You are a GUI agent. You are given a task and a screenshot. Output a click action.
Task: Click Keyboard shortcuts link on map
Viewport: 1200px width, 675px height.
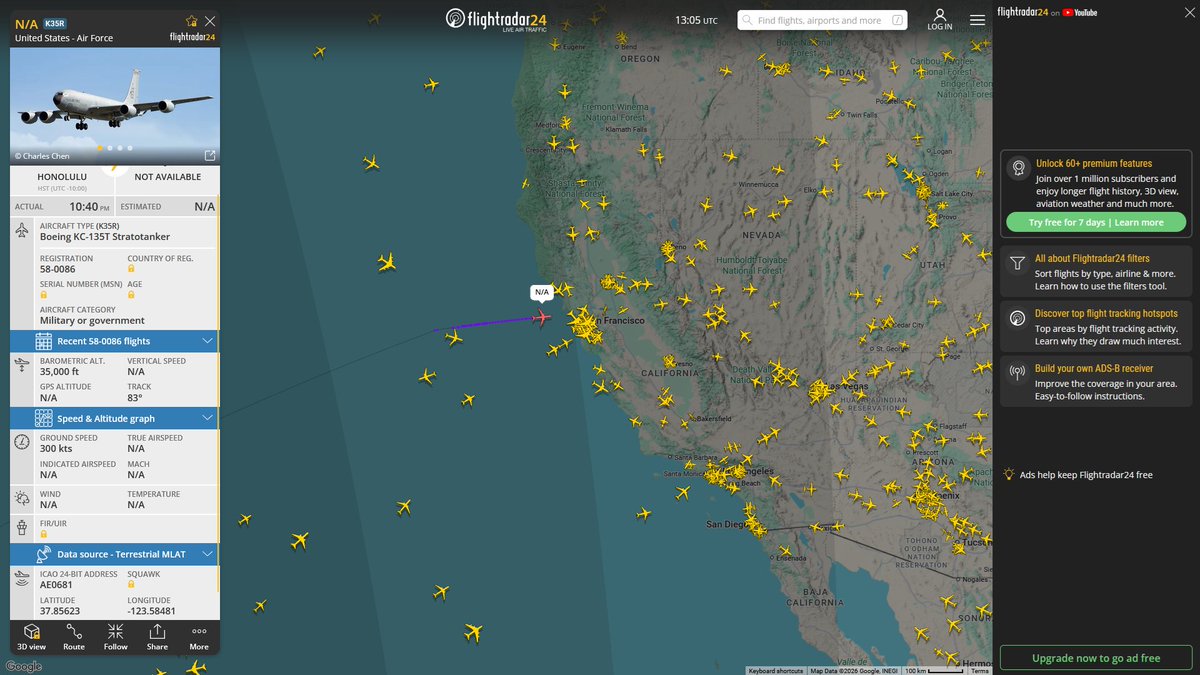click(775, 670)
